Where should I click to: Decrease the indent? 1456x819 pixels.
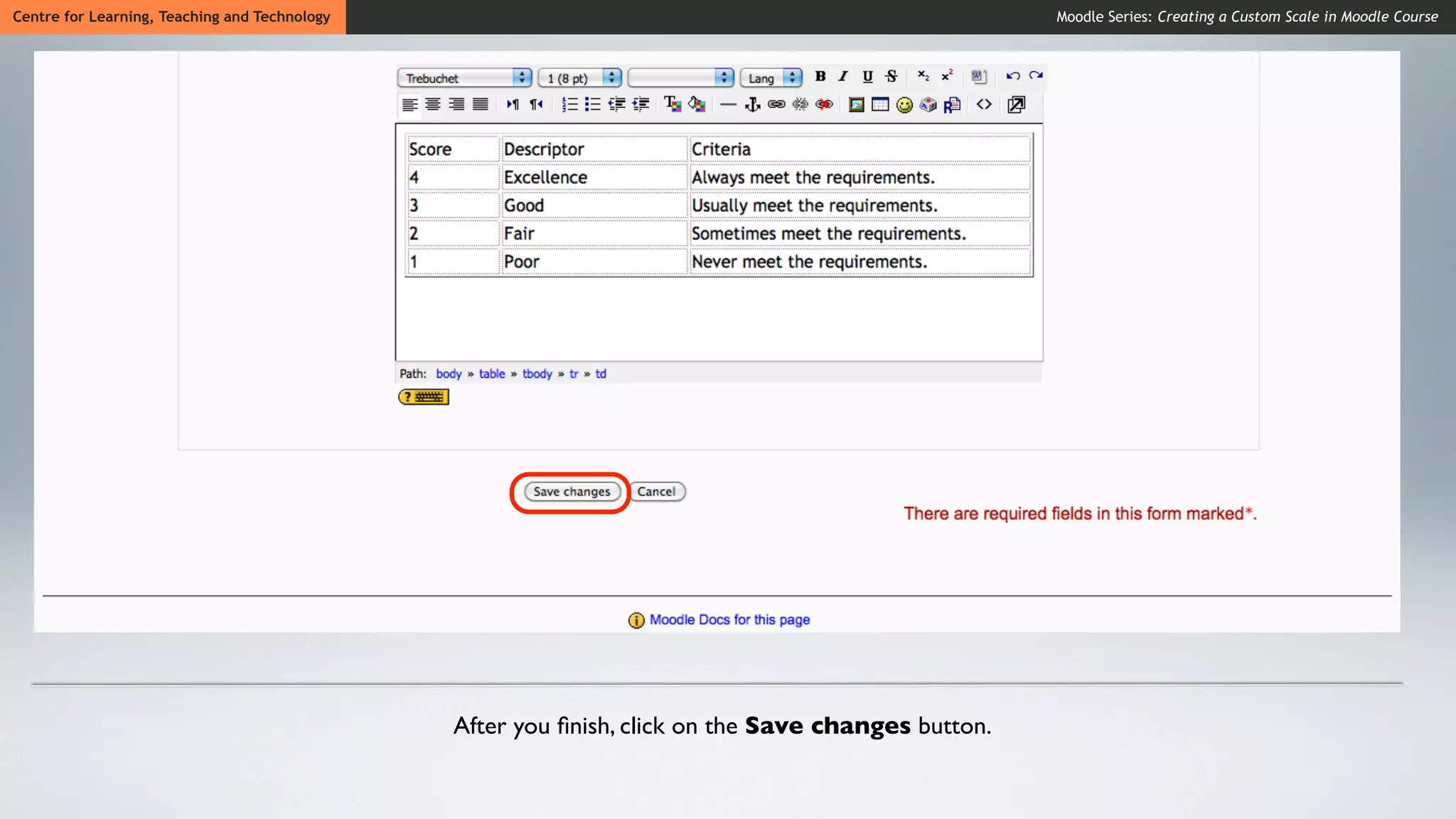click(x=616, y=105)
